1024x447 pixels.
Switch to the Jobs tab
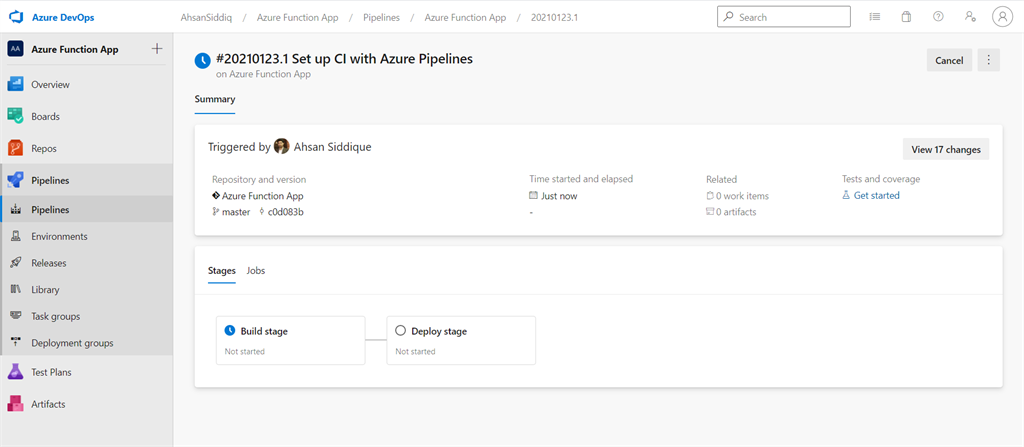[256, 271]
